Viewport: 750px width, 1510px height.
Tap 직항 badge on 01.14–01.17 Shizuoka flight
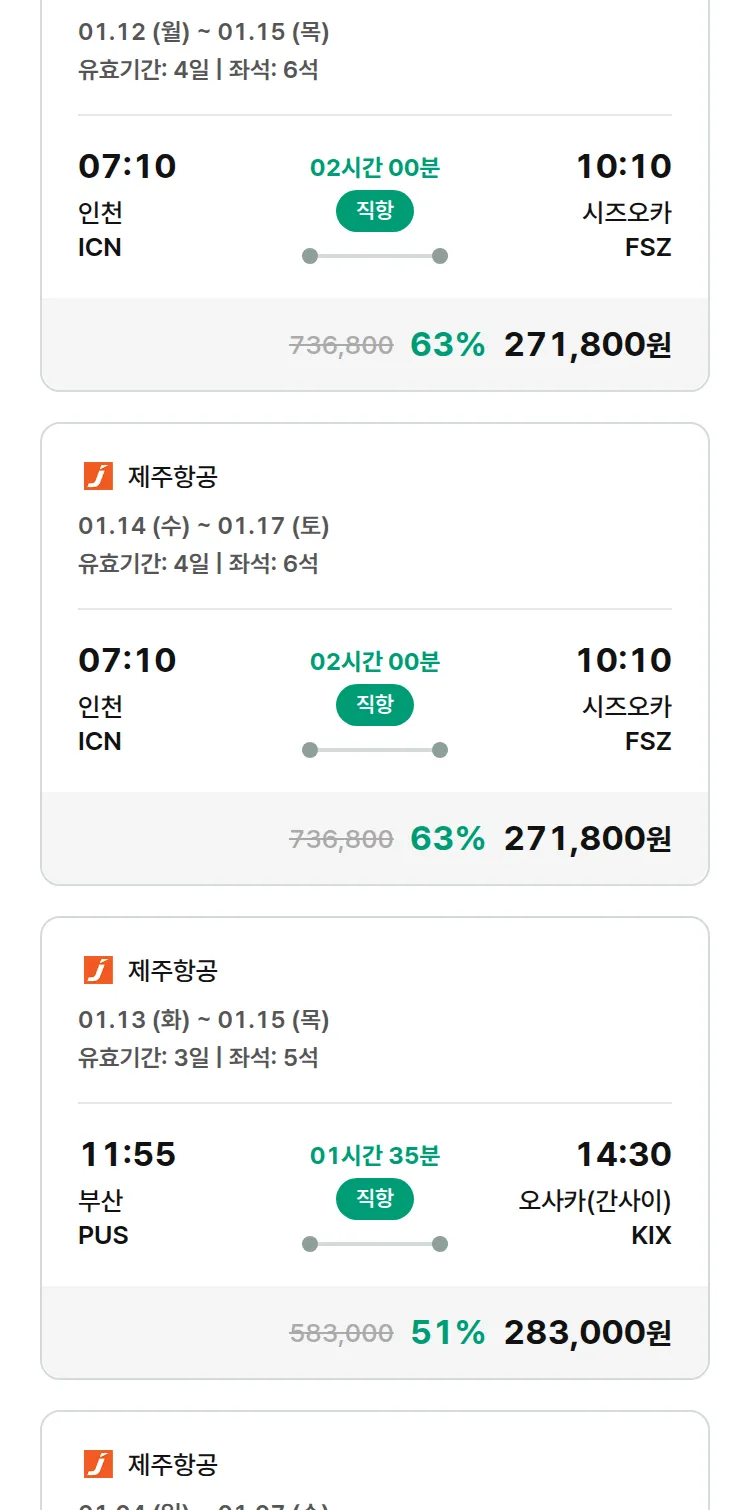tap(374, 705)
